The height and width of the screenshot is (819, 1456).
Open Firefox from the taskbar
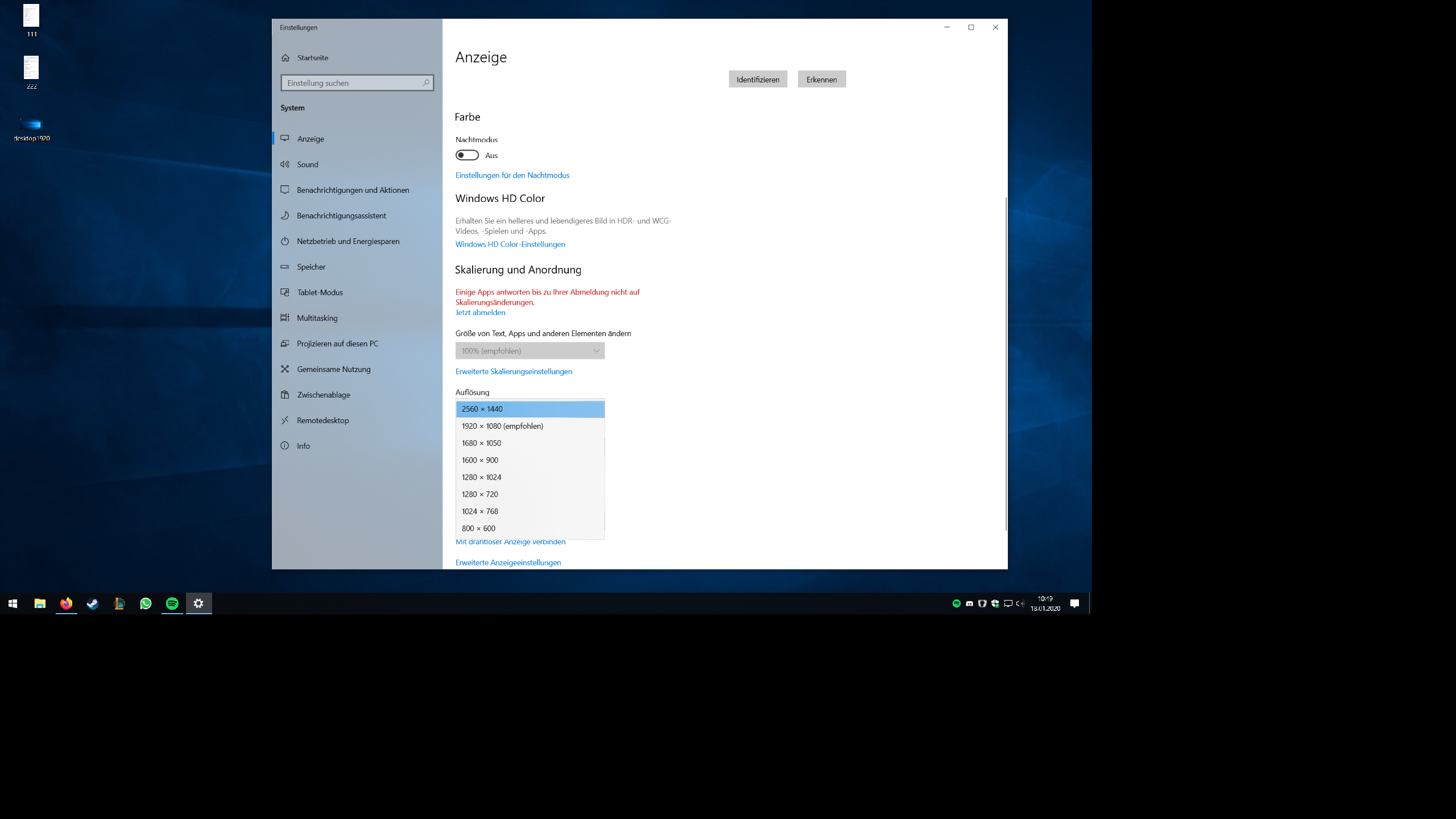[67, 603]
